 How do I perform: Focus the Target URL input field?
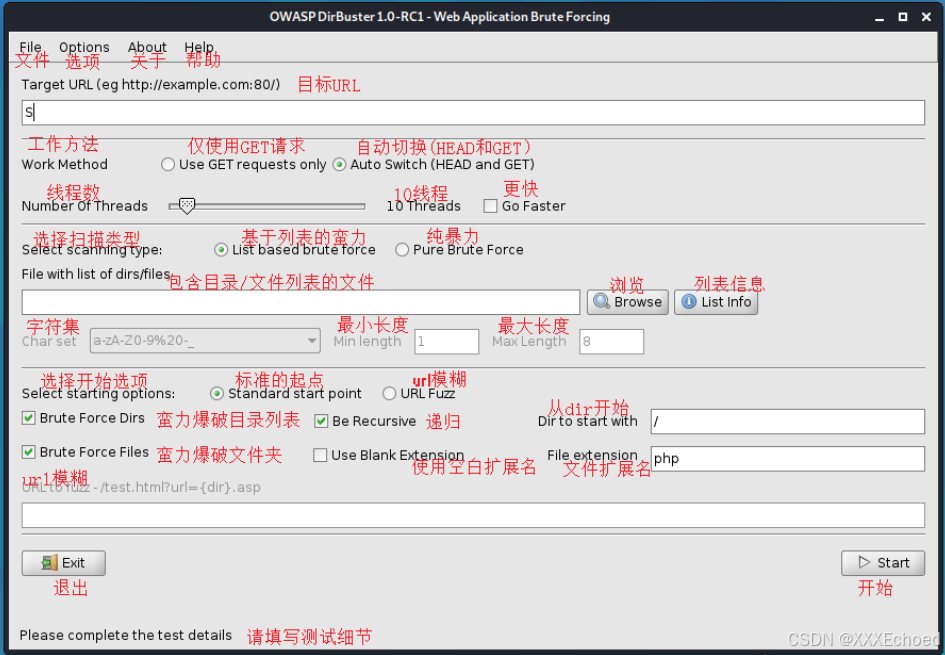[x=473, y=113]
